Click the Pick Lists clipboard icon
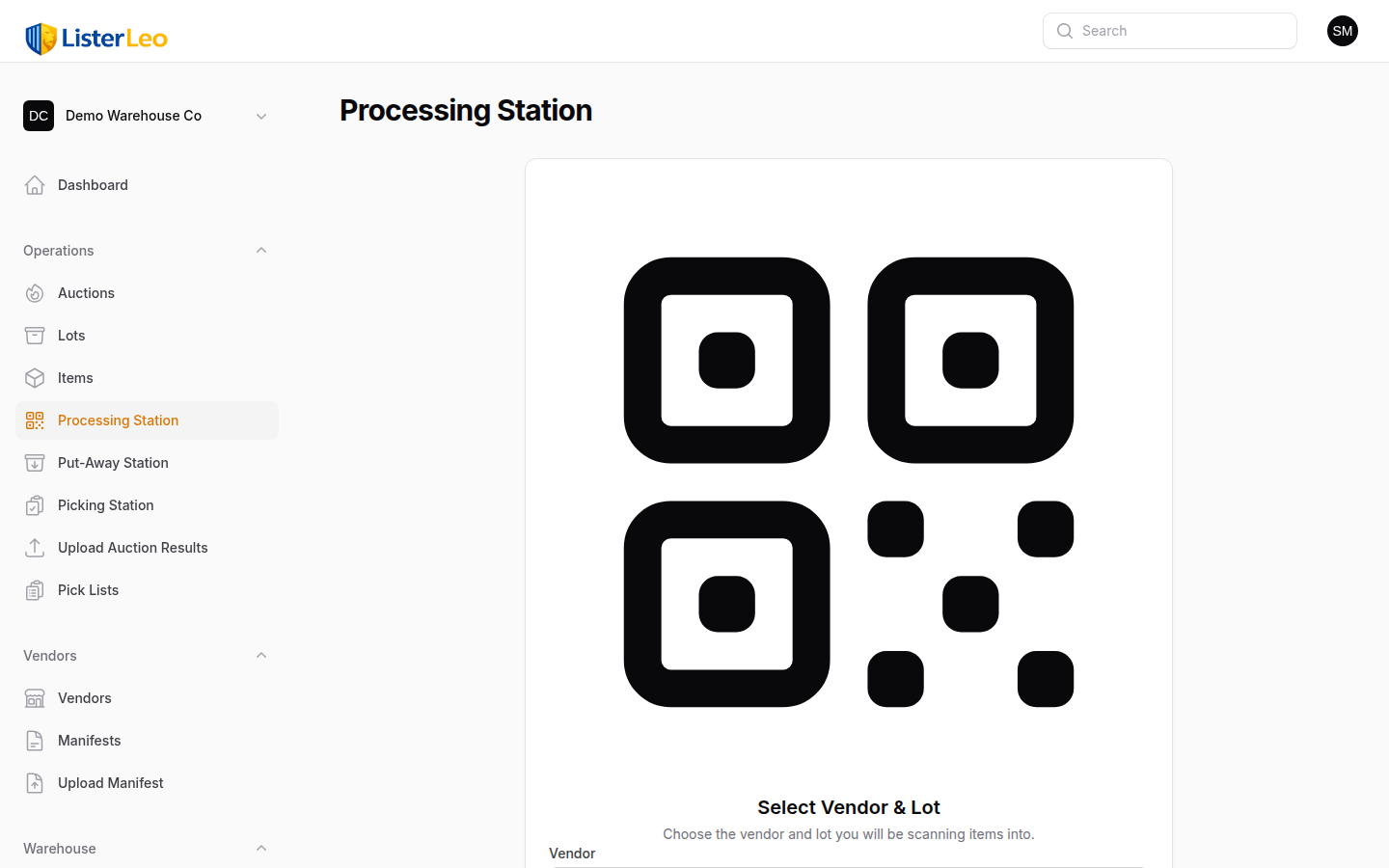 [34, 589]
